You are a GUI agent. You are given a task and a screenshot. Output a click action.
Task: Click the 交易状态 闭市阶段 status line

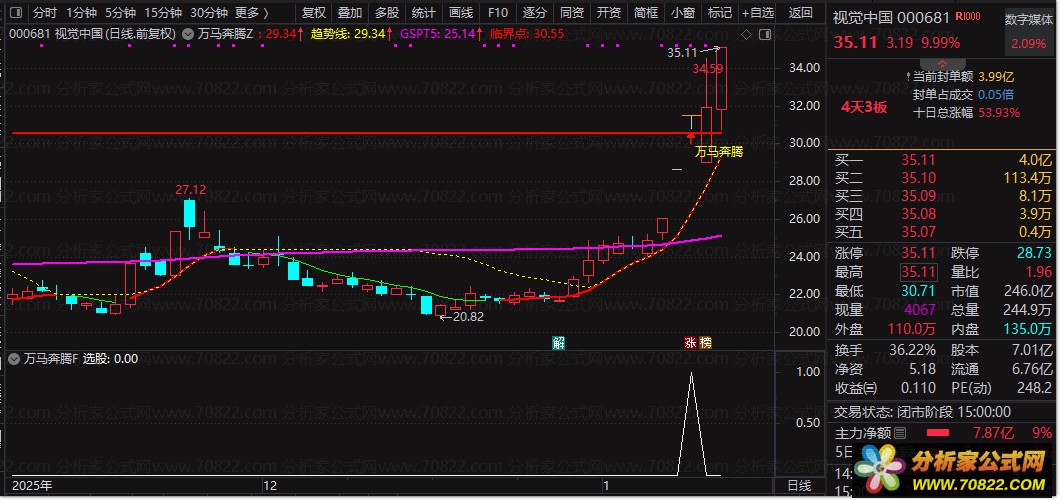coord(922,412)
